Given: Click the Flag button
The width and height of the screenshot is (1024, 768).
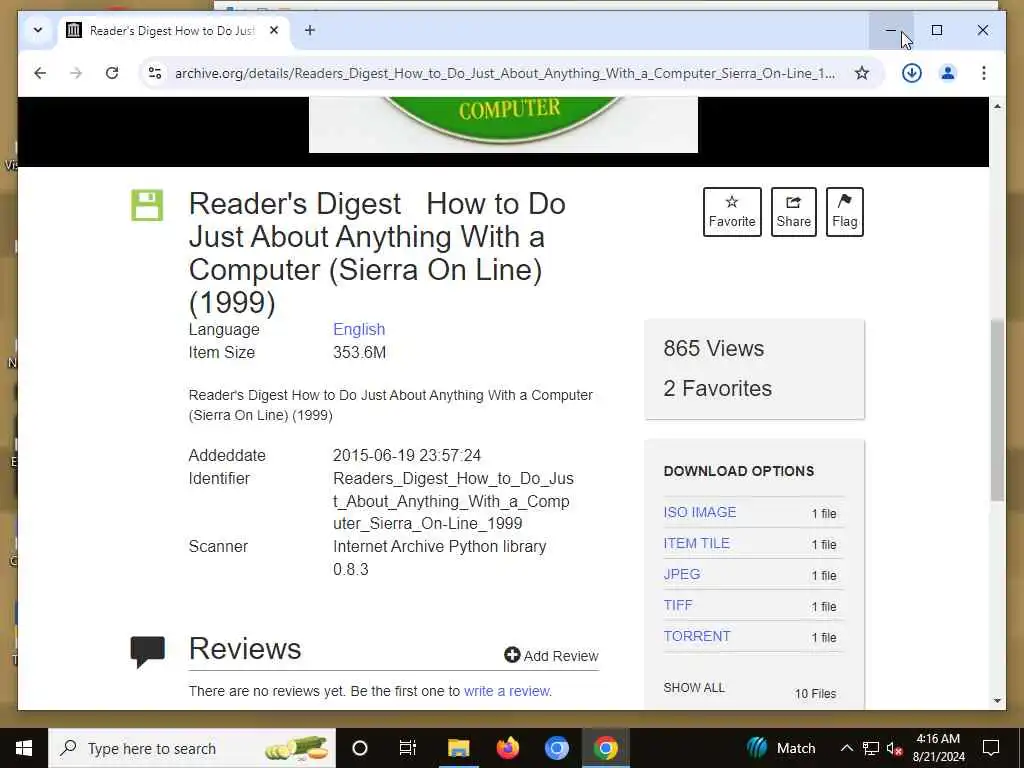Looking at the screenshot, I should pyautogui.click(x=844, y=212).
